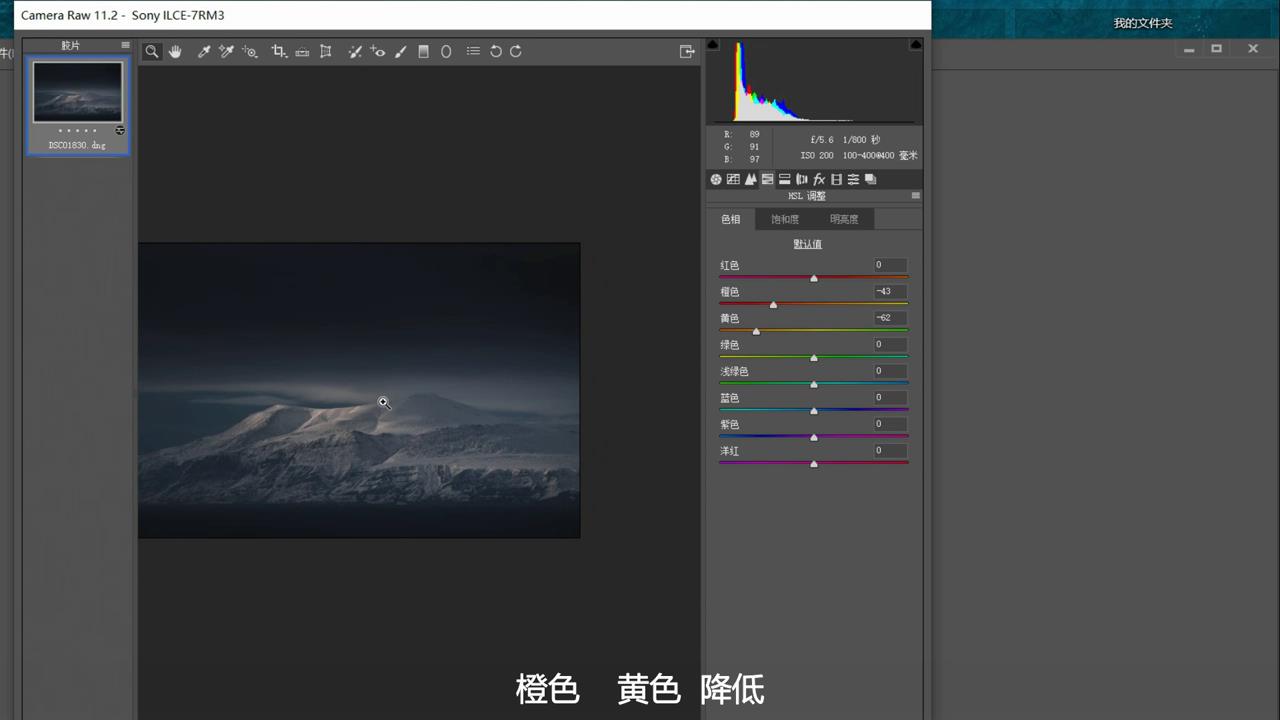Select the Red Eye Removal tool
Viewport: 1280px width, 720px height.
[x=378, y=51]
